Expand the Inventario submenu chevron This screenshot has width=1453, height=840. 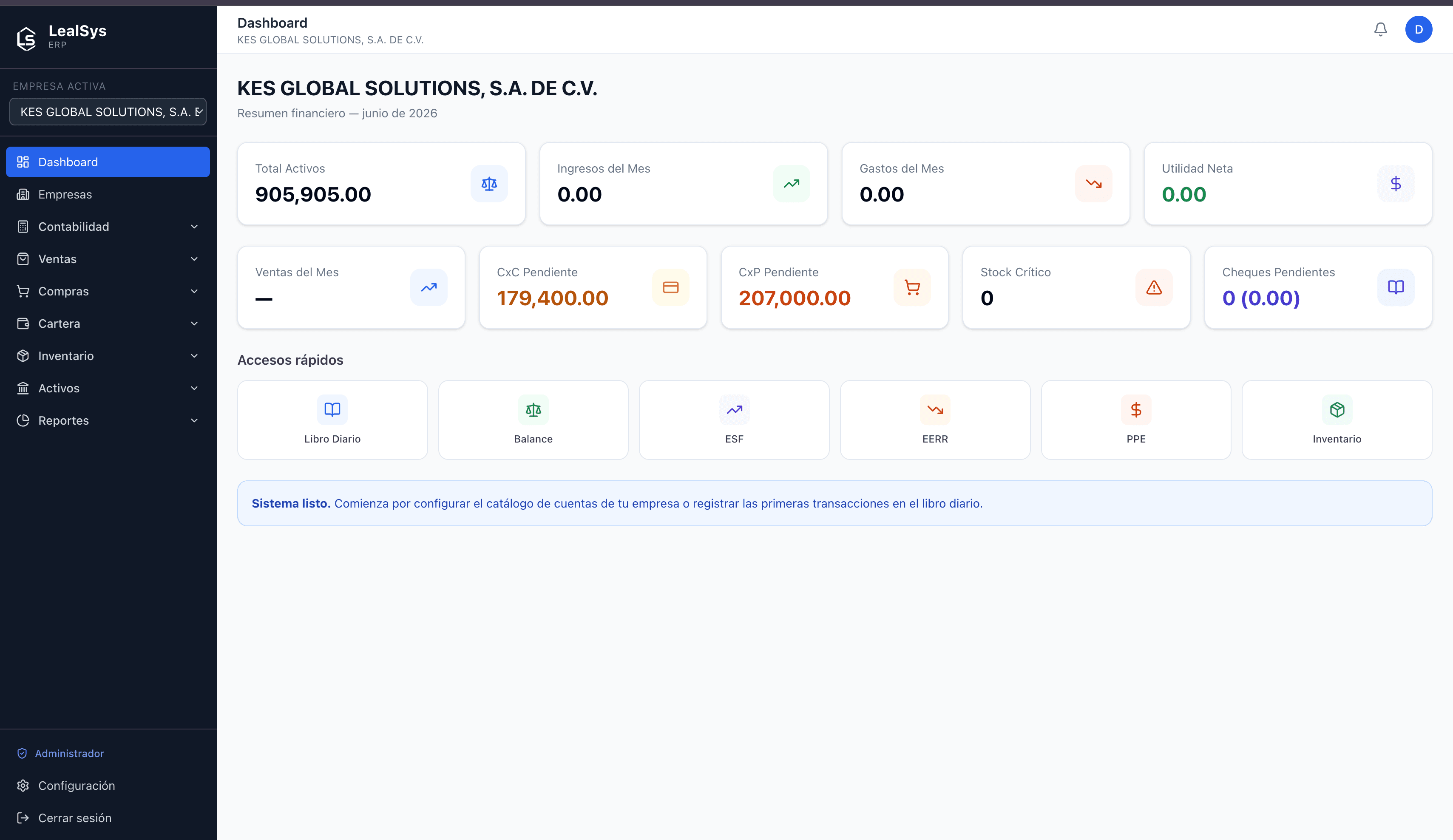tap(194, 356)
